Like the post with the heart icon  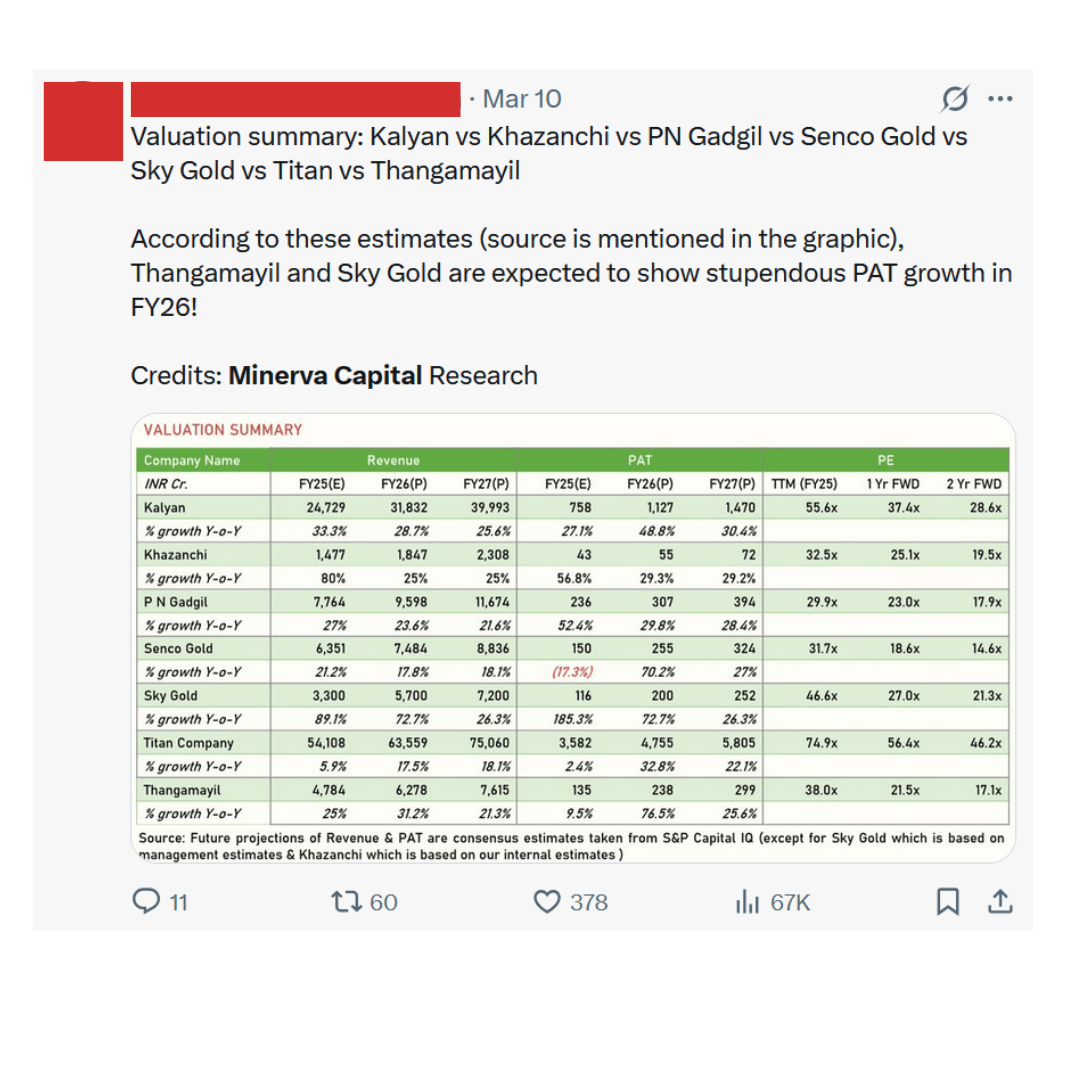(x=546, y=902)
